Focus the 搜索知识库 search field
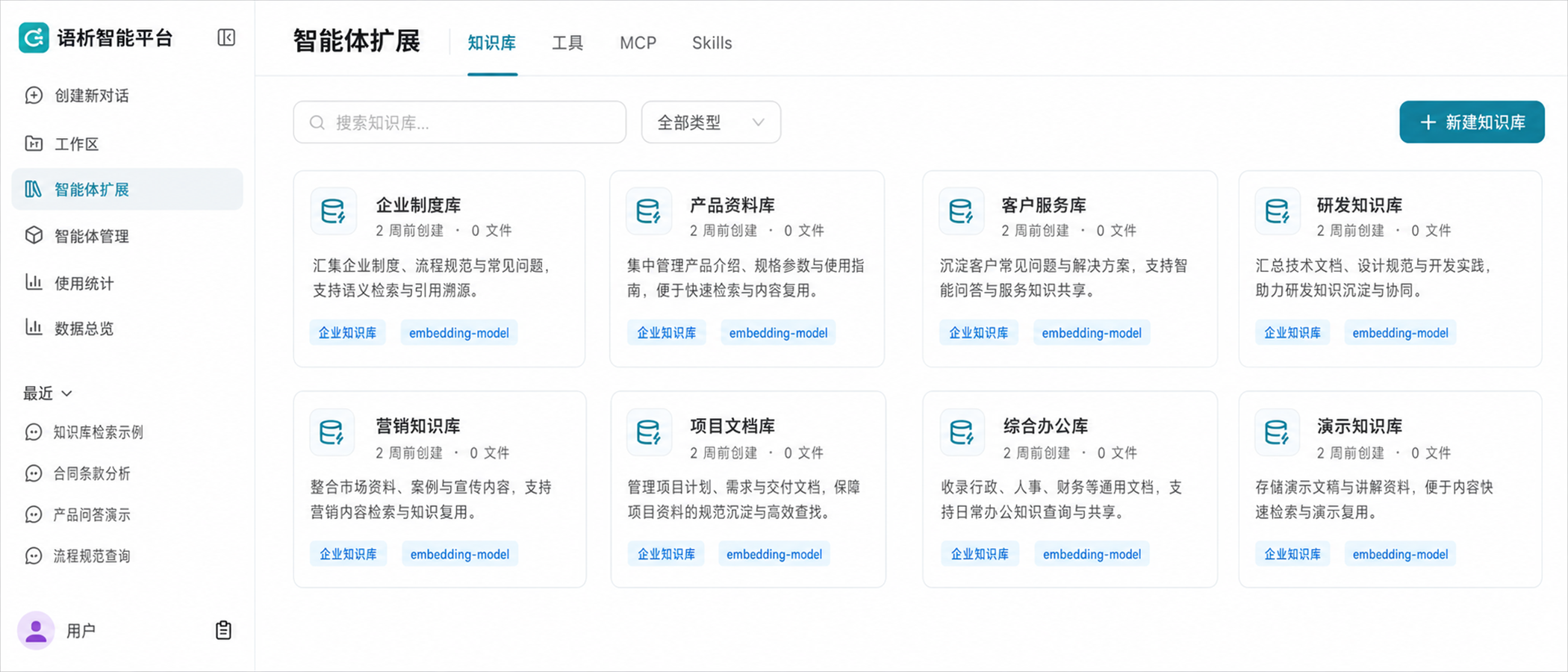This screenshot has width=1568, height=672. click(459, 122)
